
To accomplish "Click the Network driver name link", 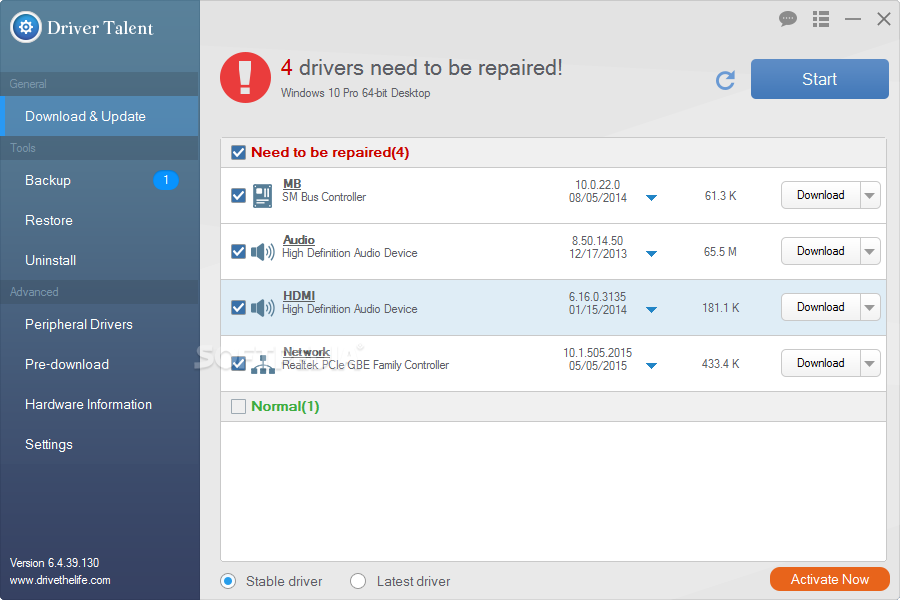I will tap(306, 352).
